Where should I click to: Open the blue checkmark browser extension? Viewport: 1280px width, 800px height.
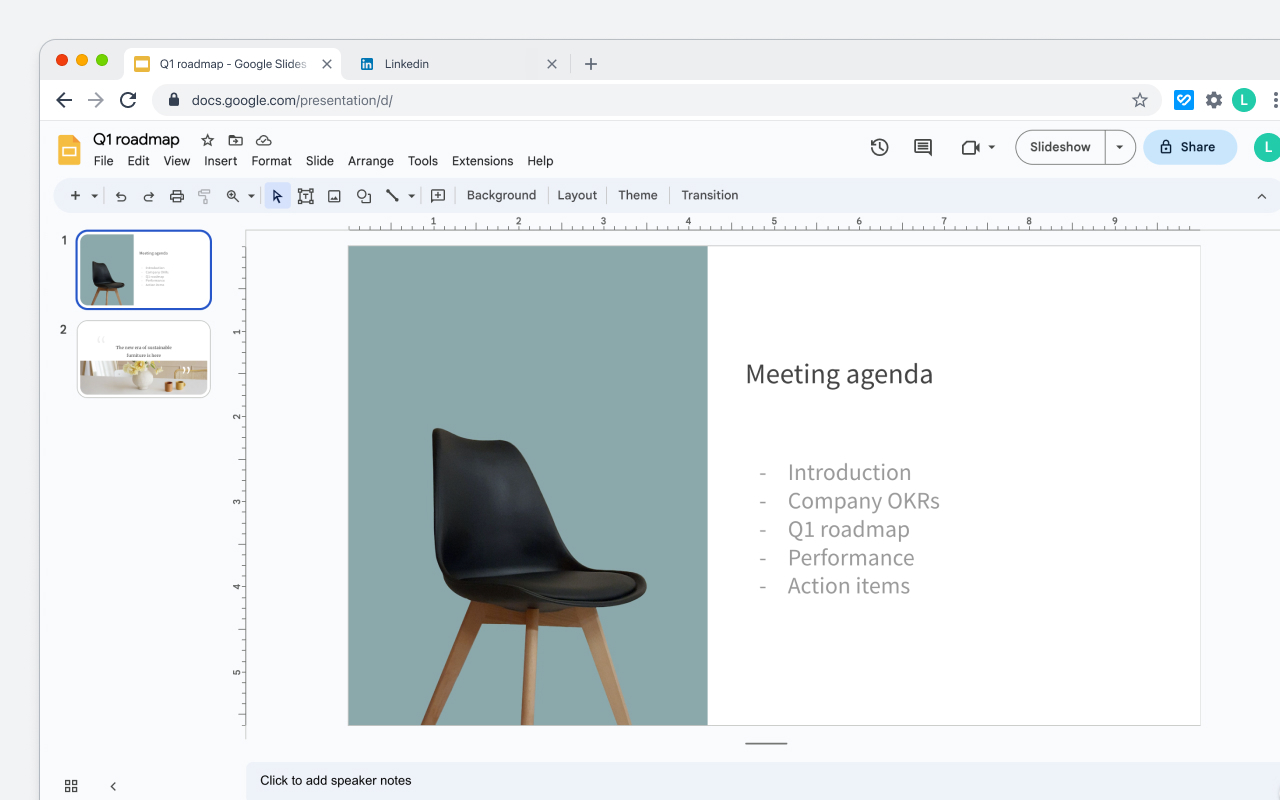pos(1184,100)
